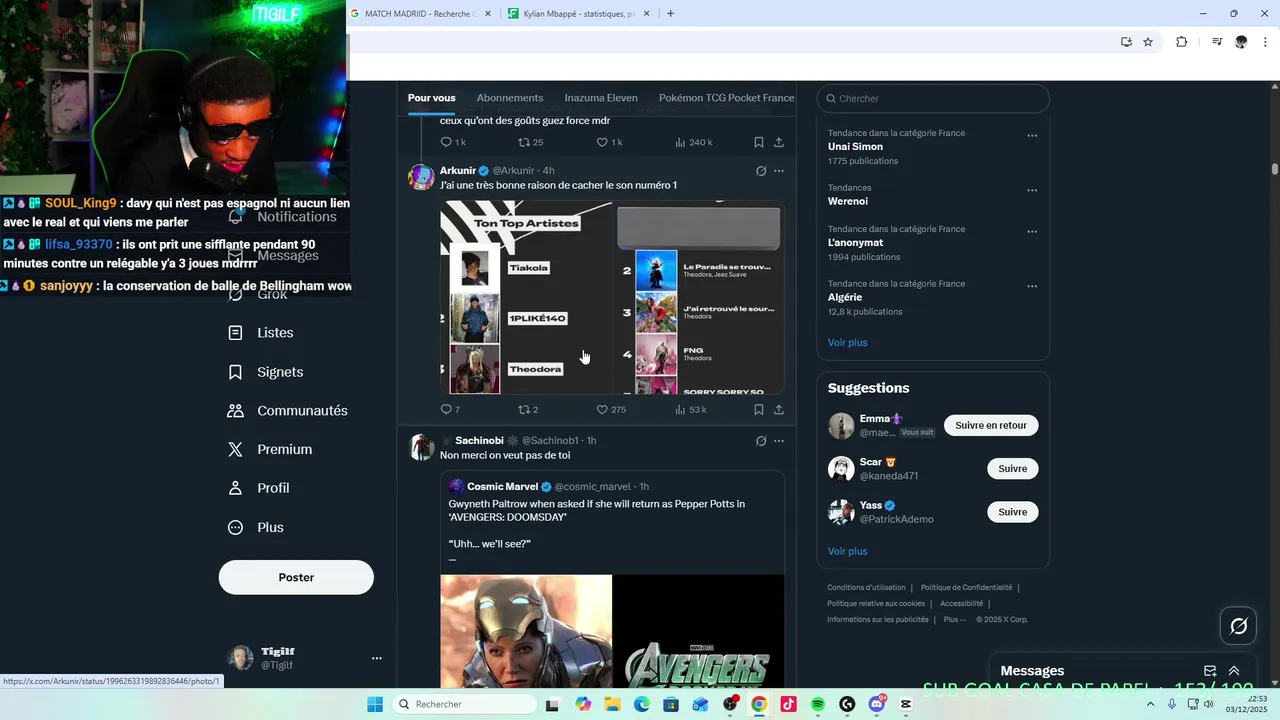1280x720 pixels.
Task: Open Voir plus under trends
Action: 847,343
